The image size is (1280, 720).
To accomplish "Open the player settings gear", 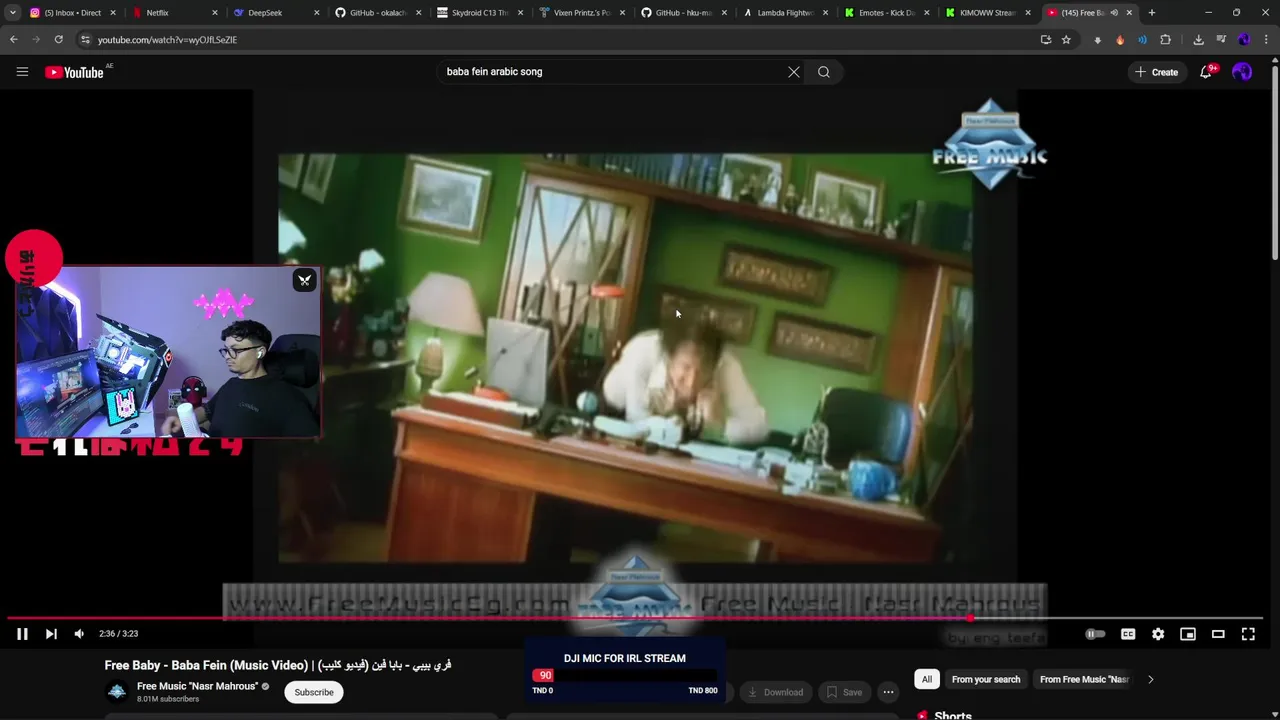I will [1158, 634].
